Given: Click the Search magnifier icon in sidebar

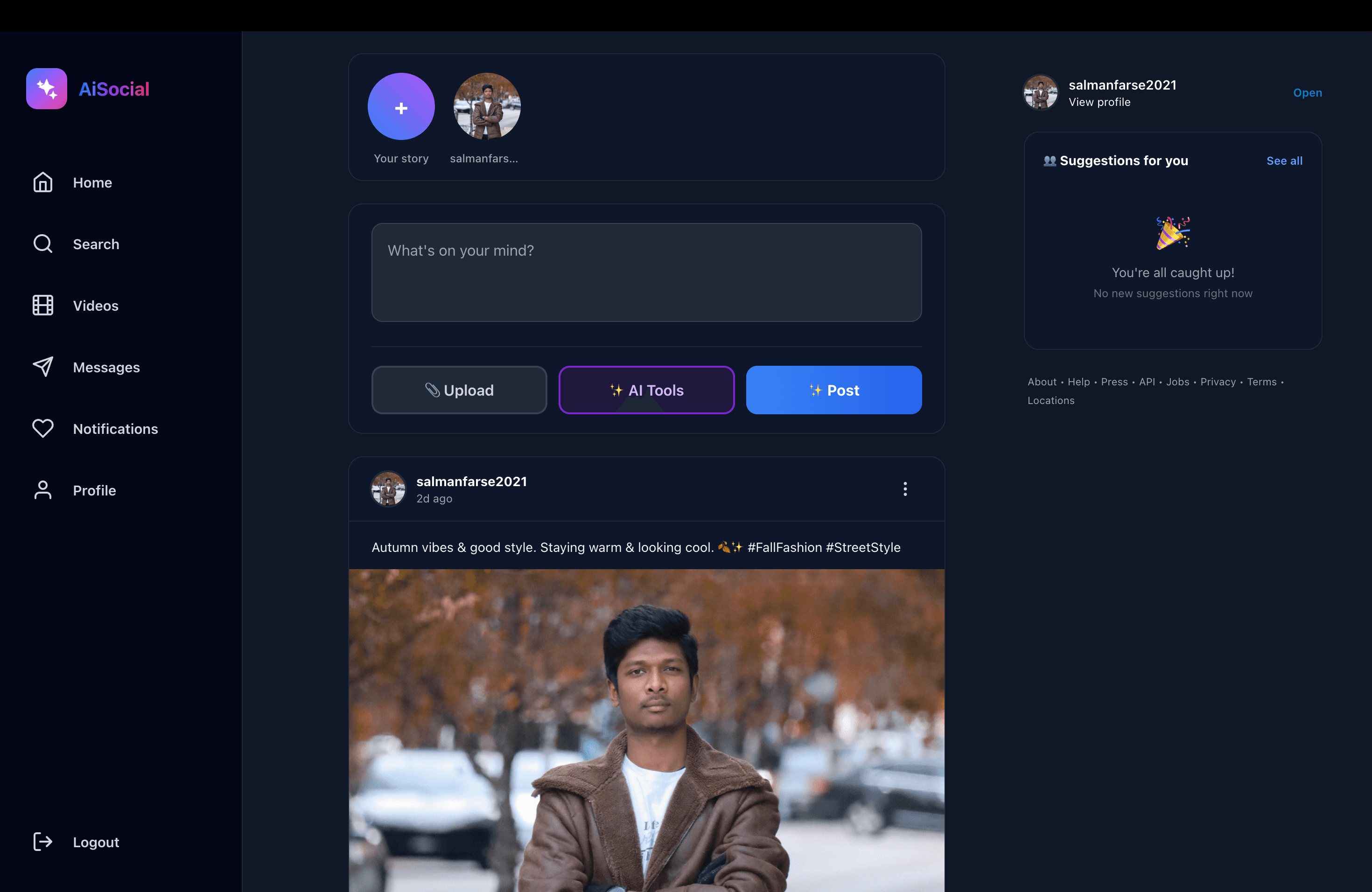Looking at the screenshot, I should tap(42, 244).
